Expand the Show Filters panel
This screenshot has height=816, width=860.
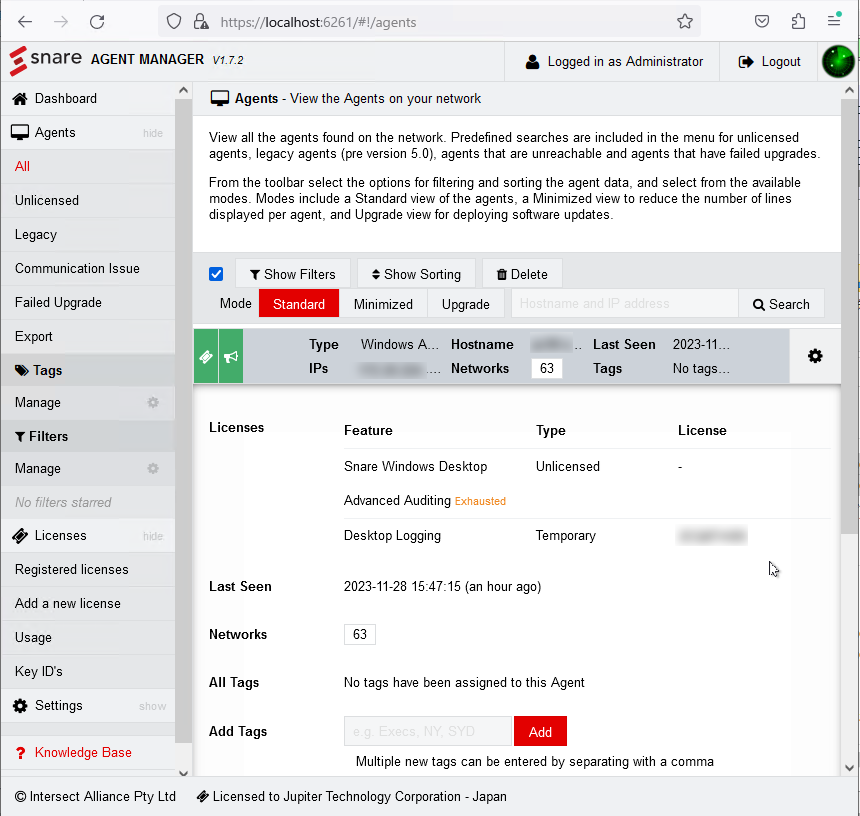[293, 274]
